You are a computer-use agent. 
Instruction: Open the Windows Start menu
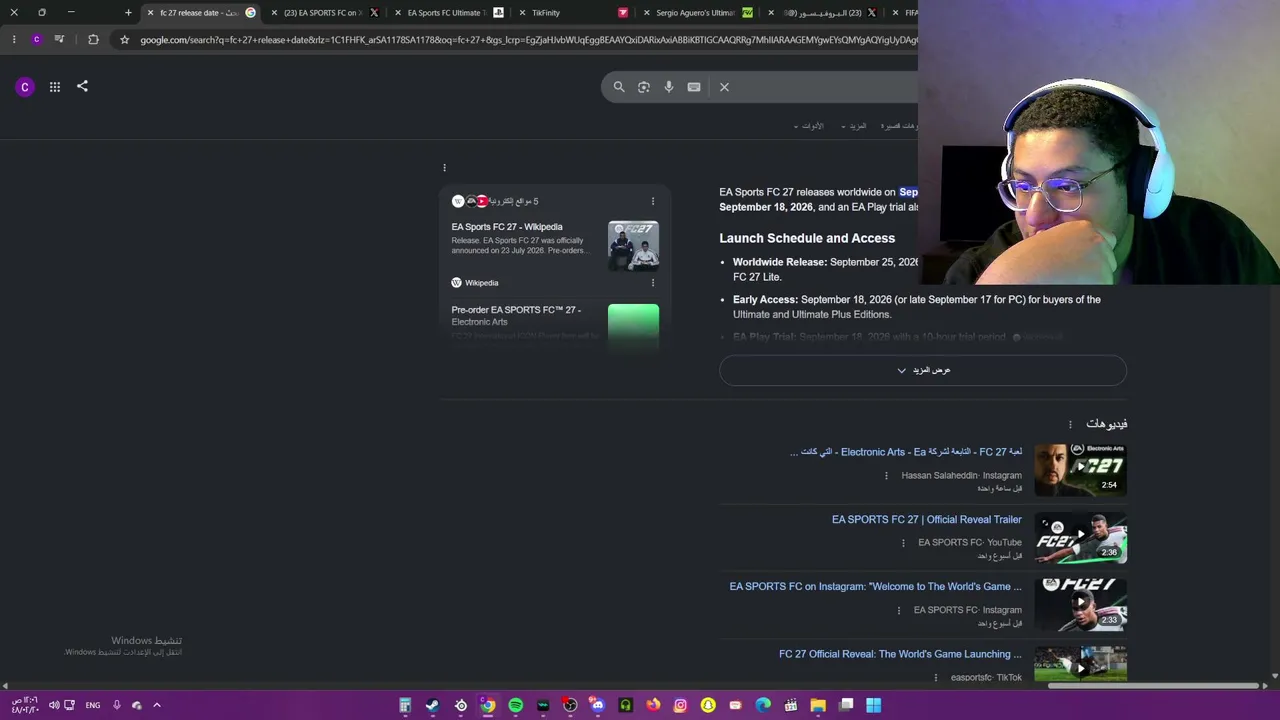point(873,705)
